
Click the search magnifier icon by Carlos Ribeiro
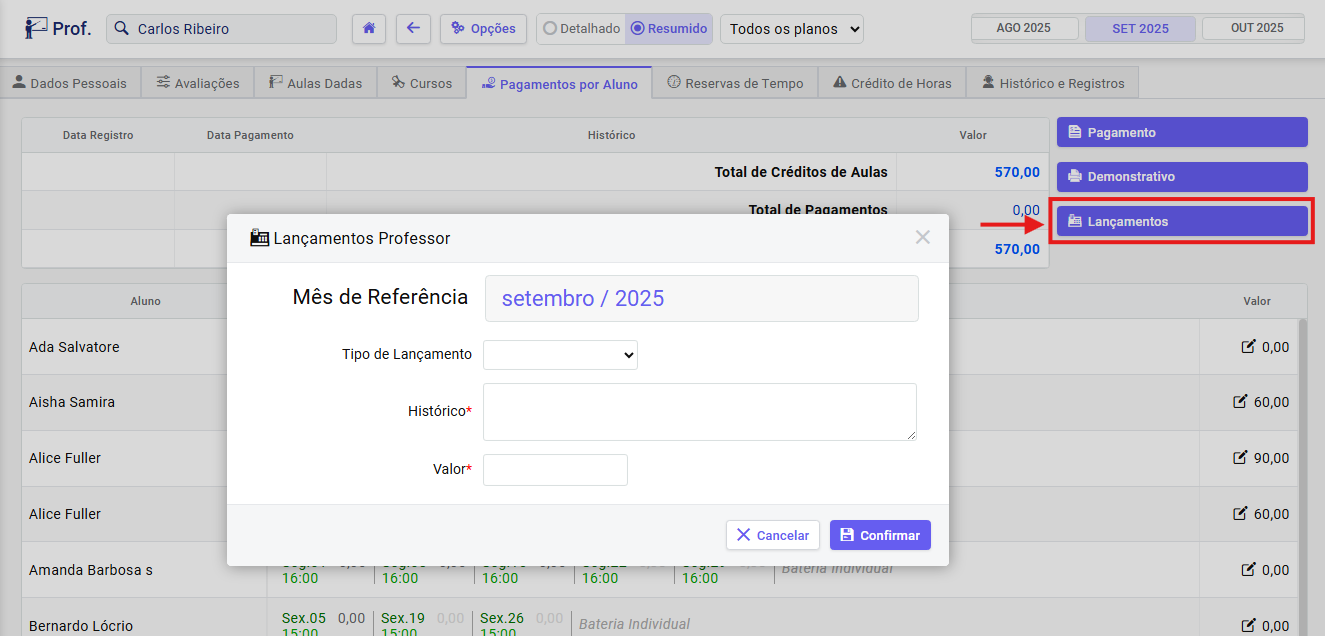click(122, 29)
